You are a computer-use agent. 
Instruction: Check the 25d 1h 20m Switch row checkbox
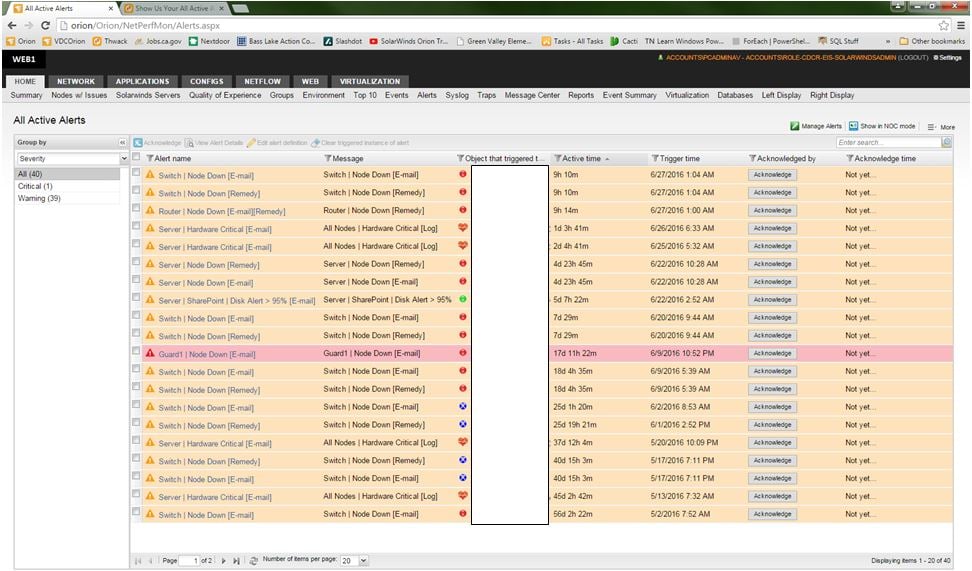coord(136,405)
